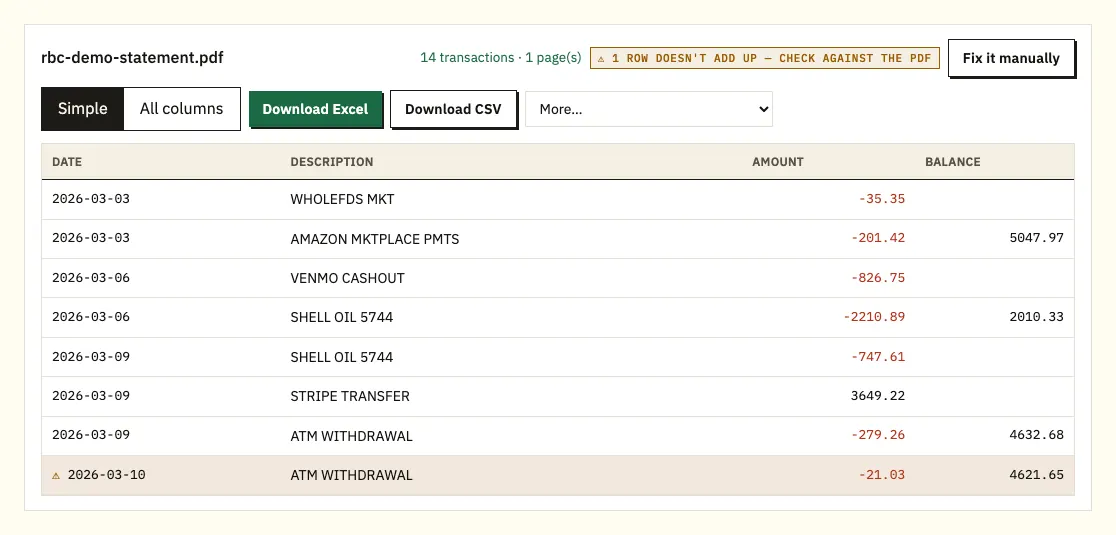Click the -35.35 amount cell
1116x535 pixels.
coord(882,199)
